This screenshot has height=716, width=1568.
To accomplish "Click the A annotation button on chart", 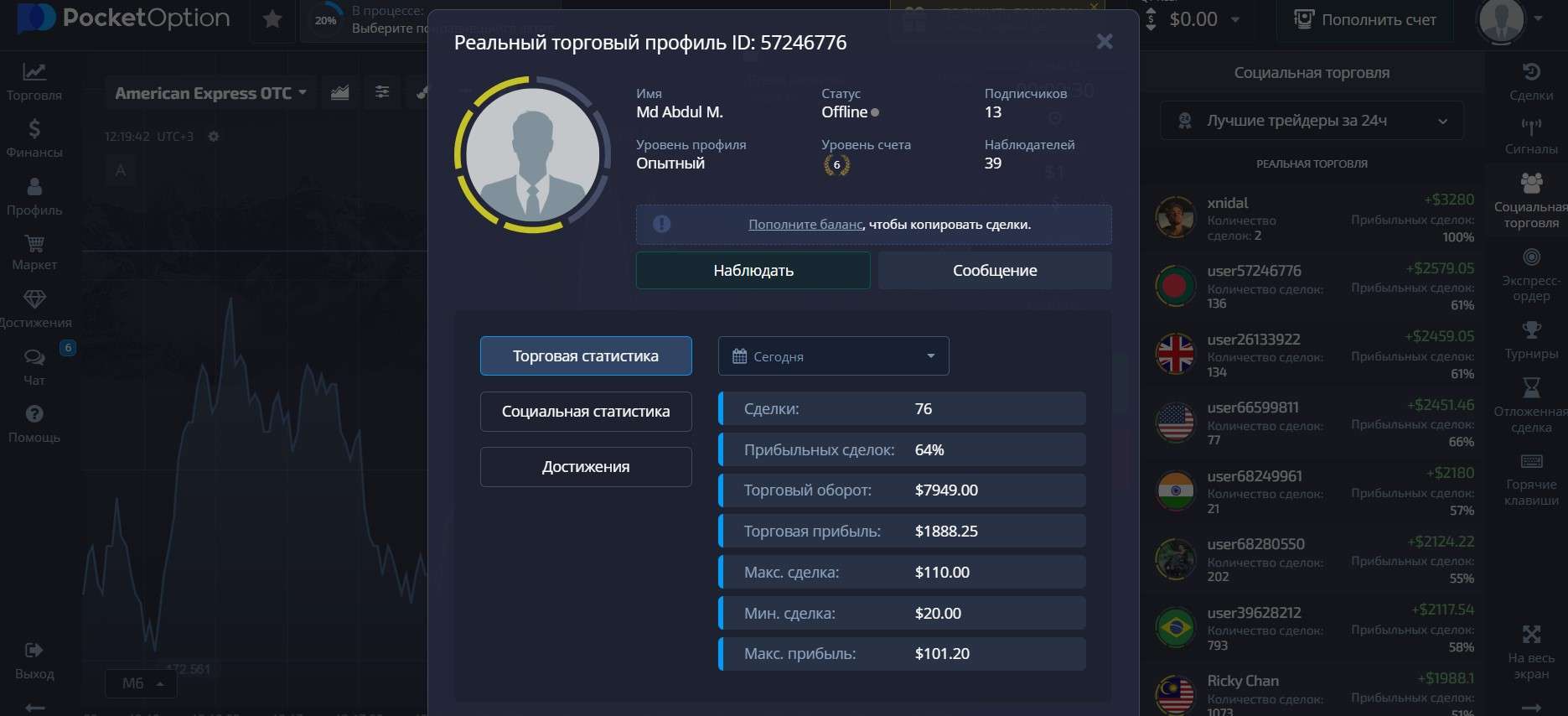I will click(x=121, y=171).
